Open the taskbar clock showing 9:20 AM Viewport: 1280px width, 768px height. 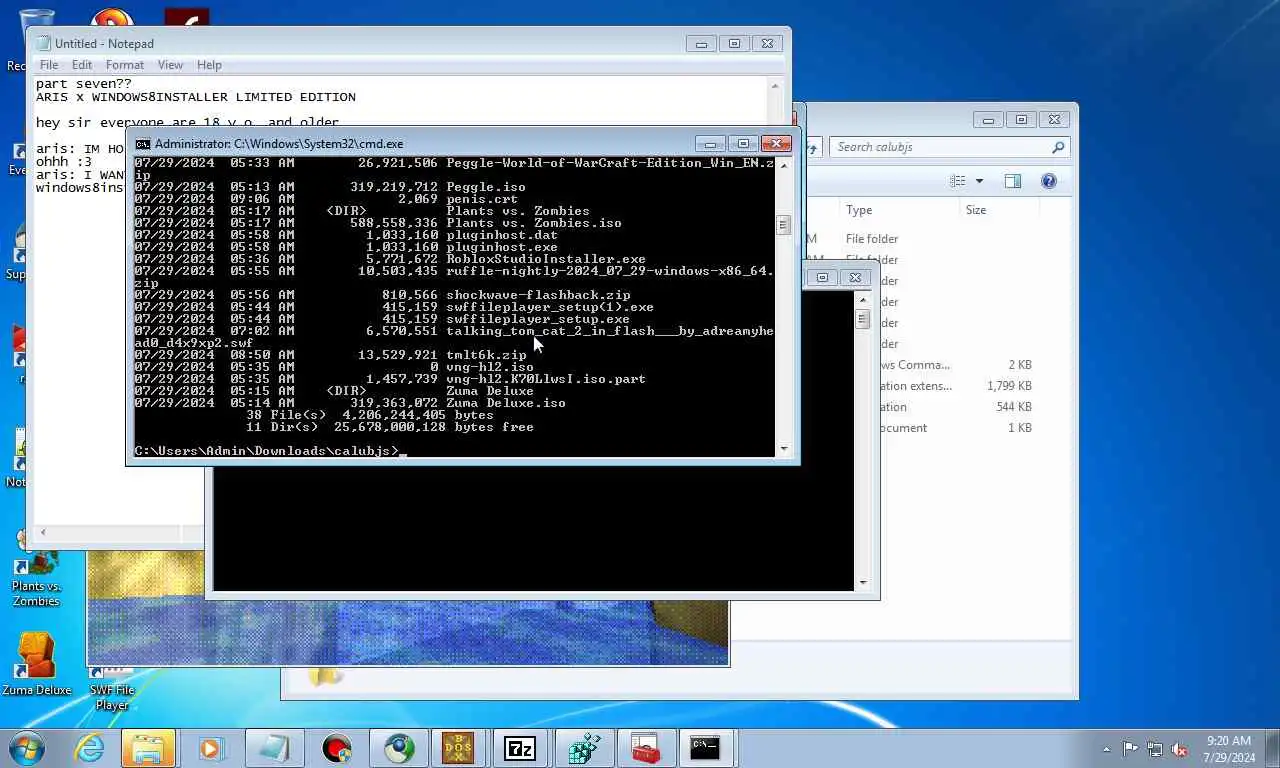pos(1230,749)
